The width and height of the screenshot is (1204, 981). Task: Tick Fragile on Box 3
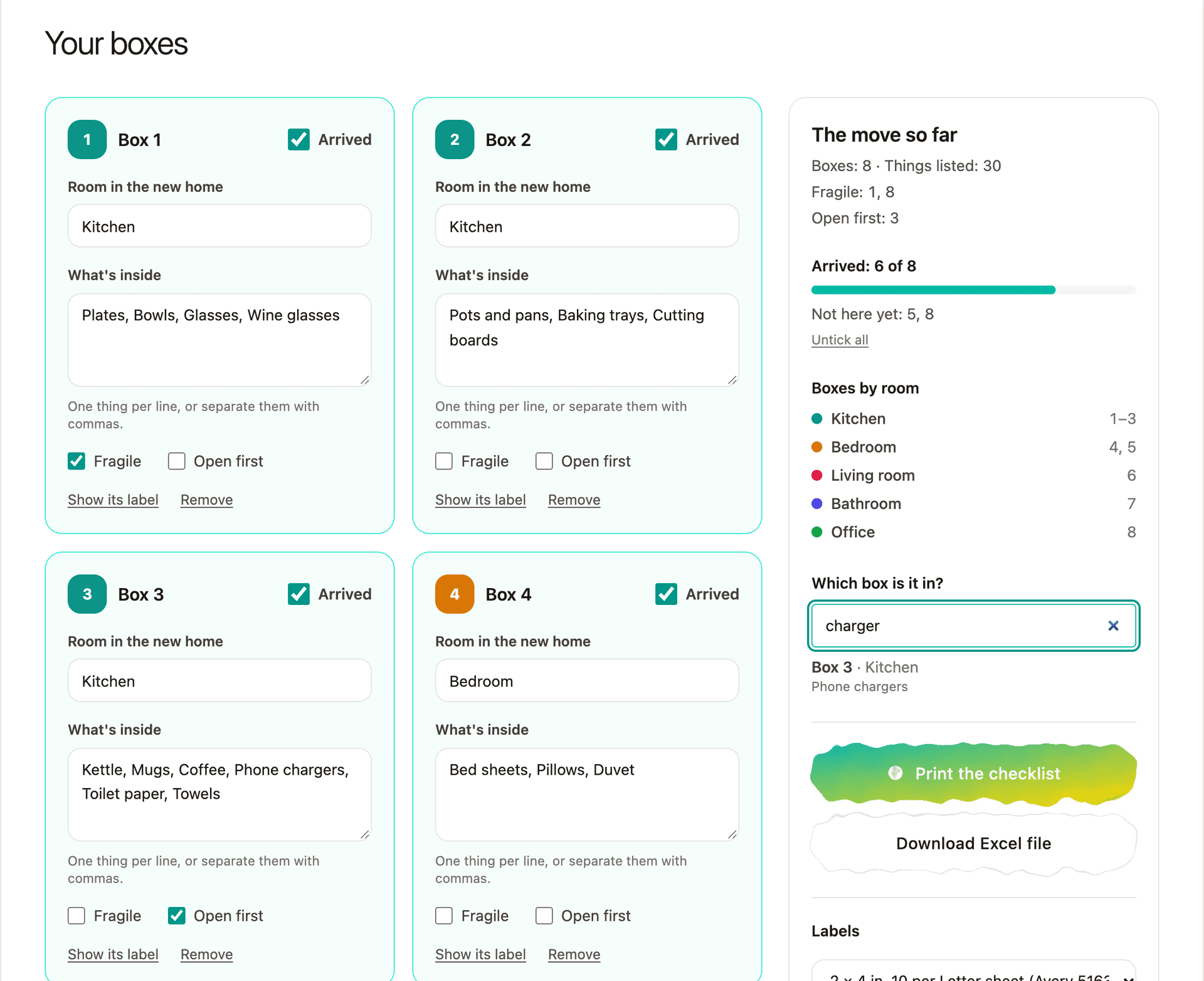(77, 916)
